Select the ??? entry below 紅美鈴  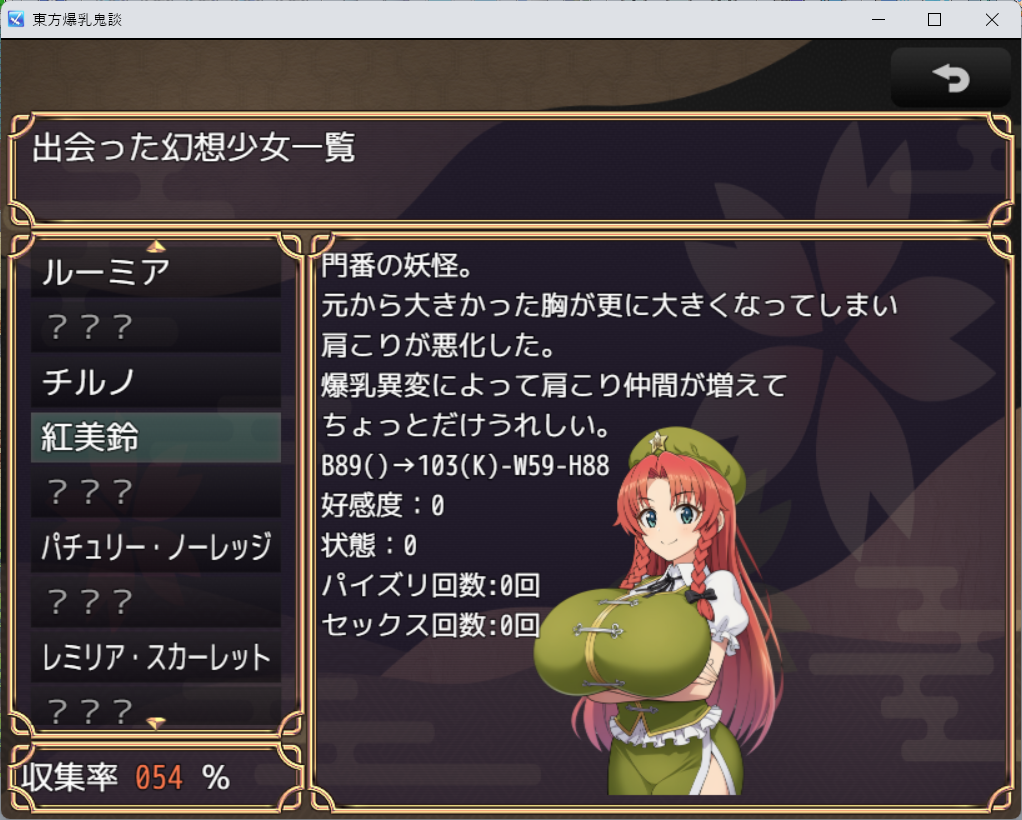156,492
